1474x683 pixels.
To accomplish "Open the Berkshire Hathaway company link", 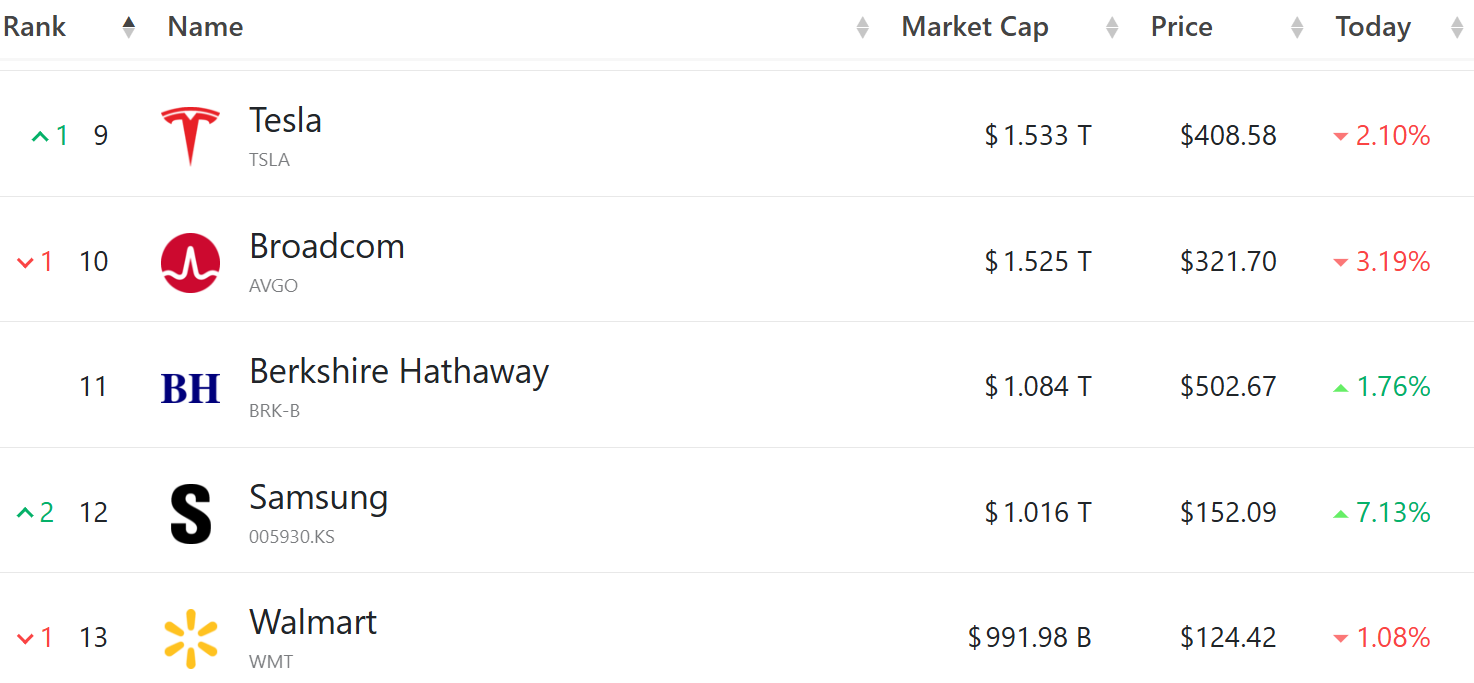I will click(399, 372).
